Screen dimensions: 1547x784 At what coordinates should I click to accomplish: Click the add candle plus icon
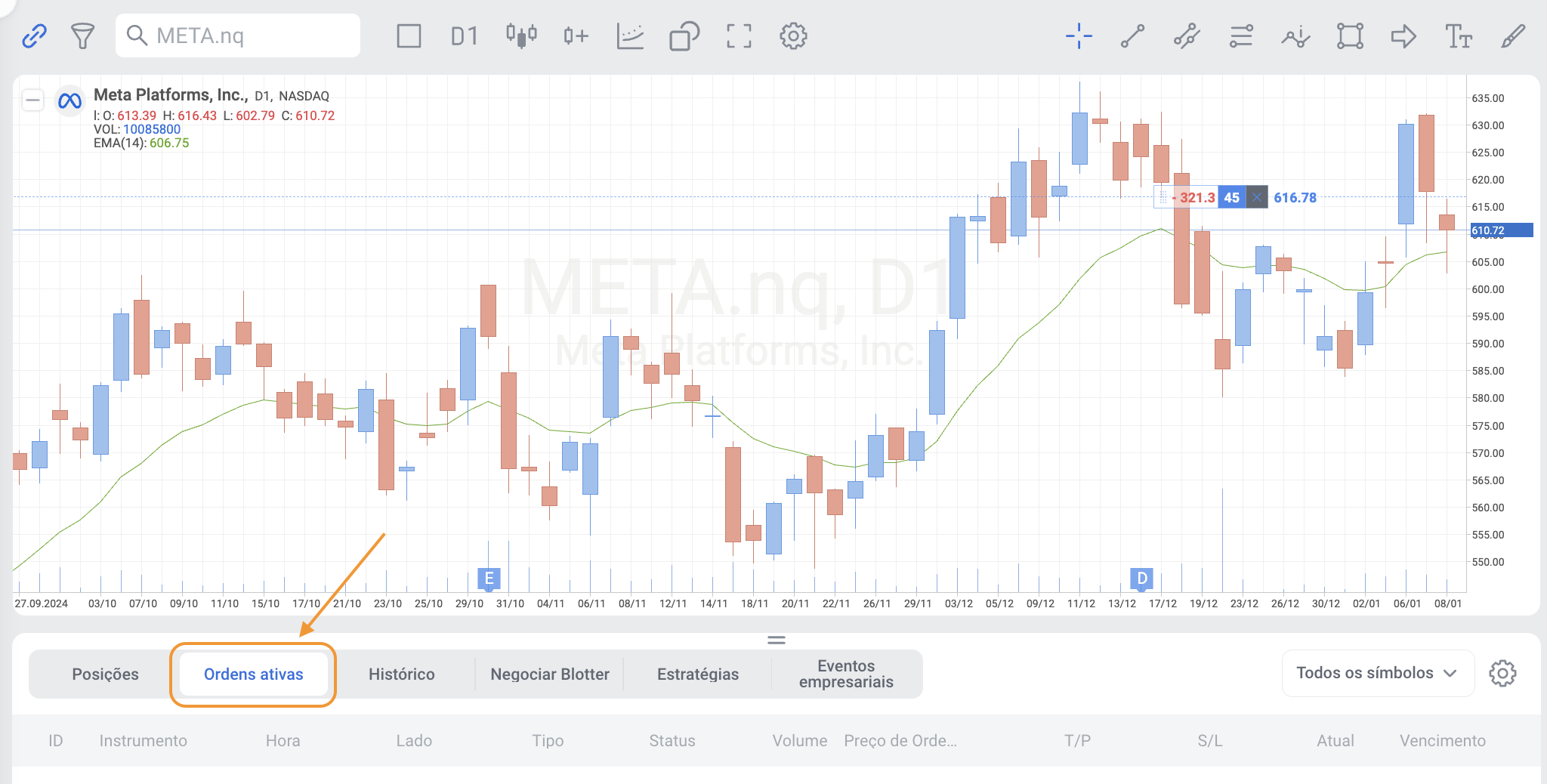(576, 35)
